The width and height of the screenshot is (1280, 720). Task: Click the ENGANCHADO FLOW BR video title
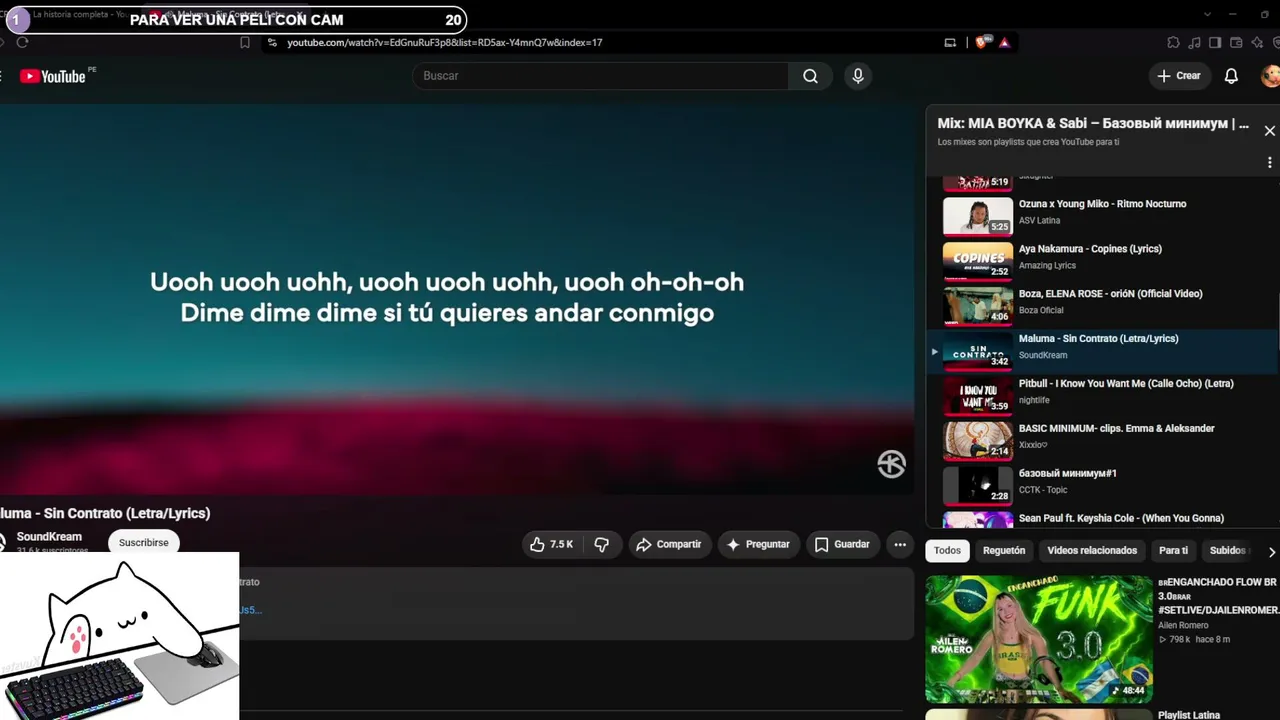click(1219, 596)
